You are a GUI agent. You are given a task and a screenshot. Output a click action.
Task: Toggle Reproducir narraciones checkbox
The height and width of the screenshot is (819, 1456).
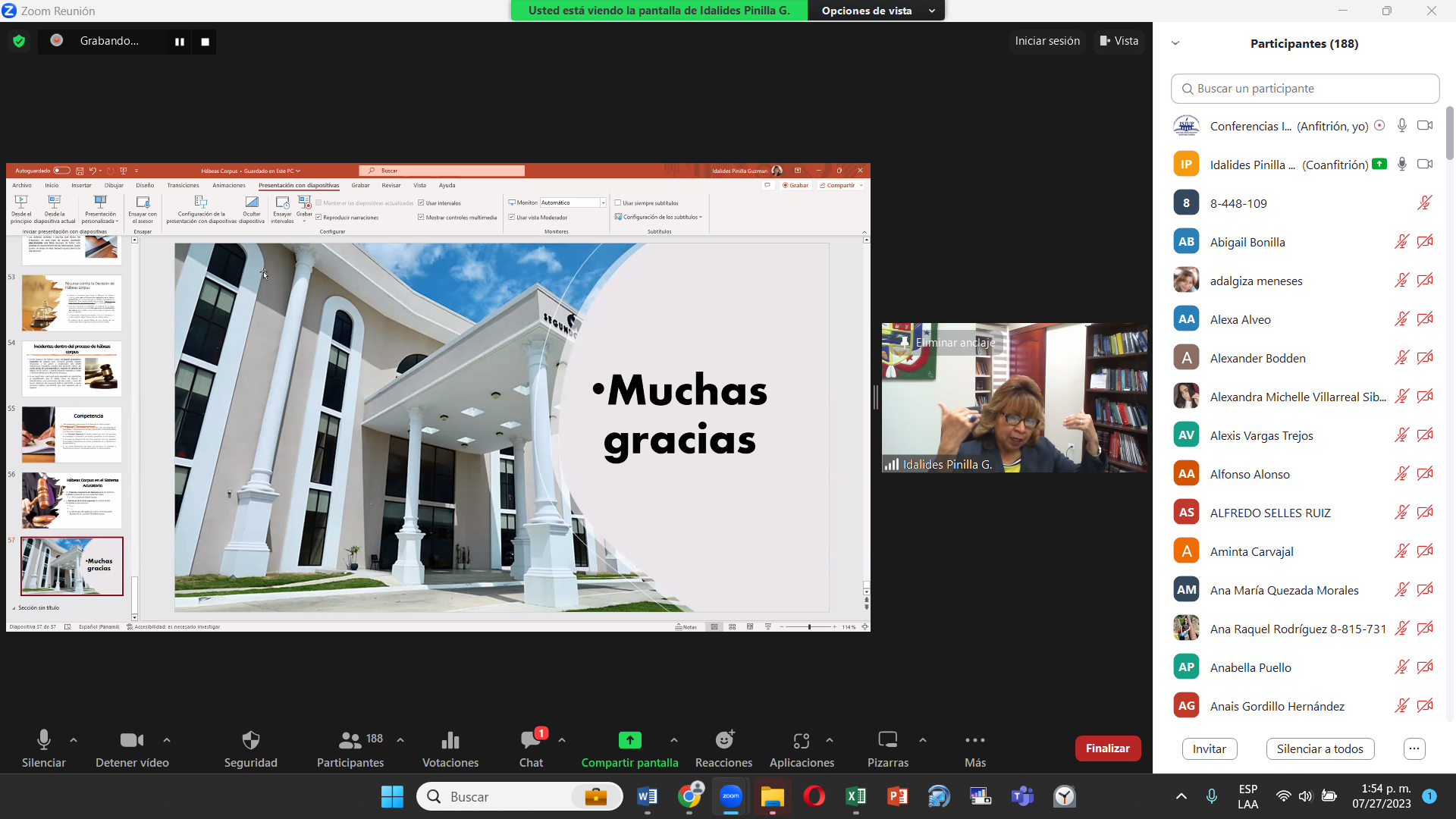[x=318, y=217]
